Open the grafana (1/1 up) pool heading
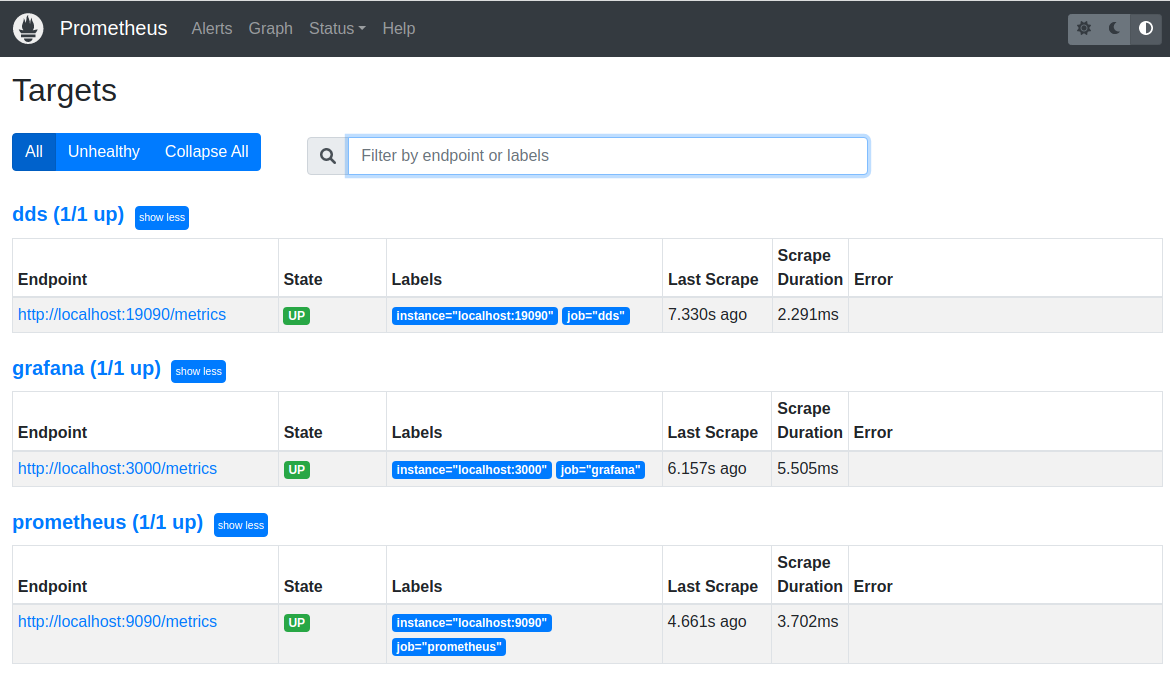 point(87,368)
